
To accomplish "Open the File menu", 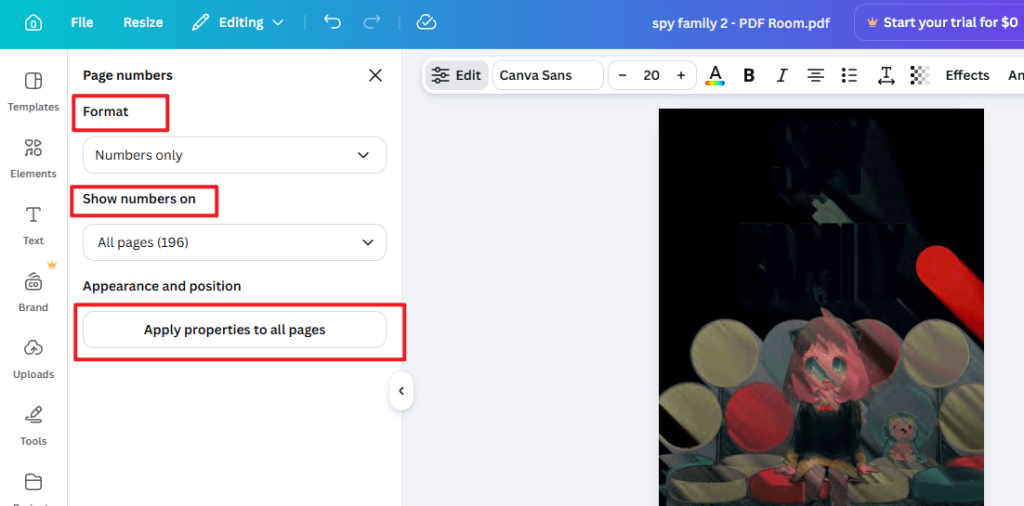I will tap(82, 23).
